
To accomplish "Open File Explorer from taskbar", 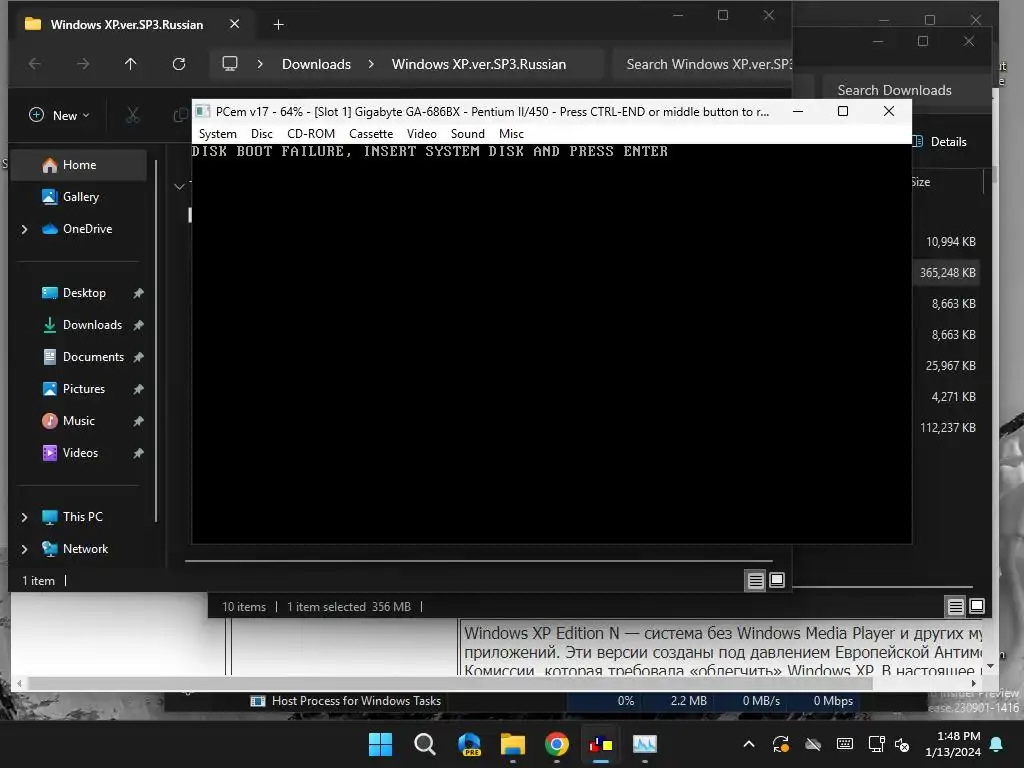I will [513, 744].
